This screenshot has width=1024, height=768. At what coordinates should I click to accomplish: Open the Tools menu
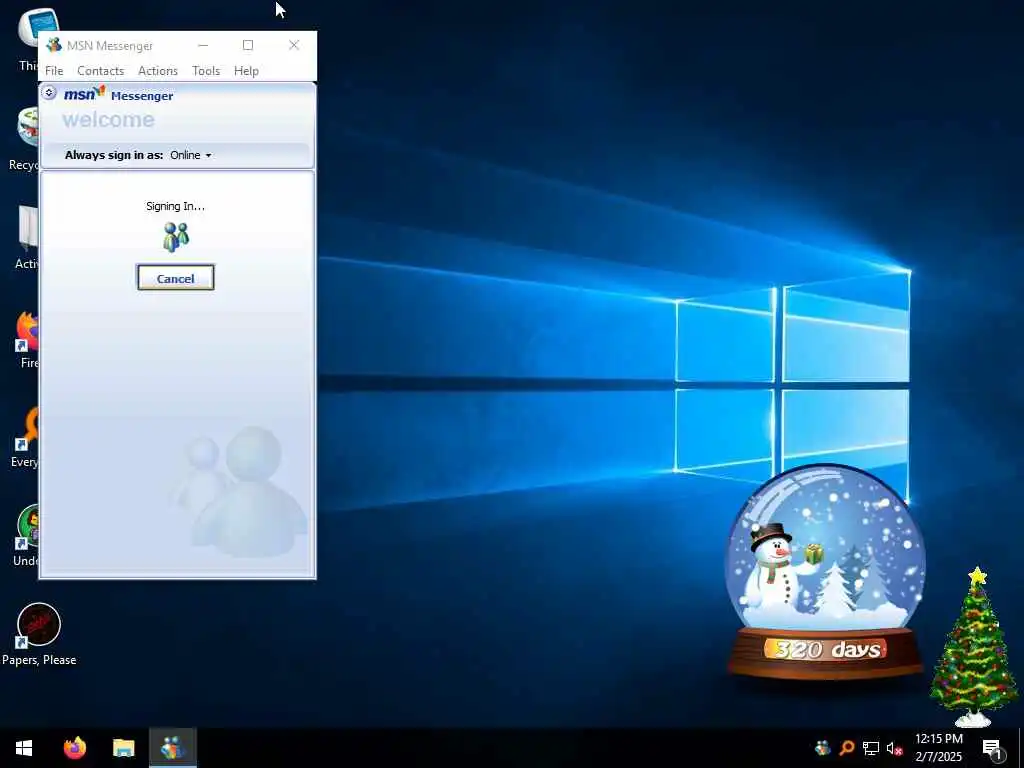(x=206, y=71)
